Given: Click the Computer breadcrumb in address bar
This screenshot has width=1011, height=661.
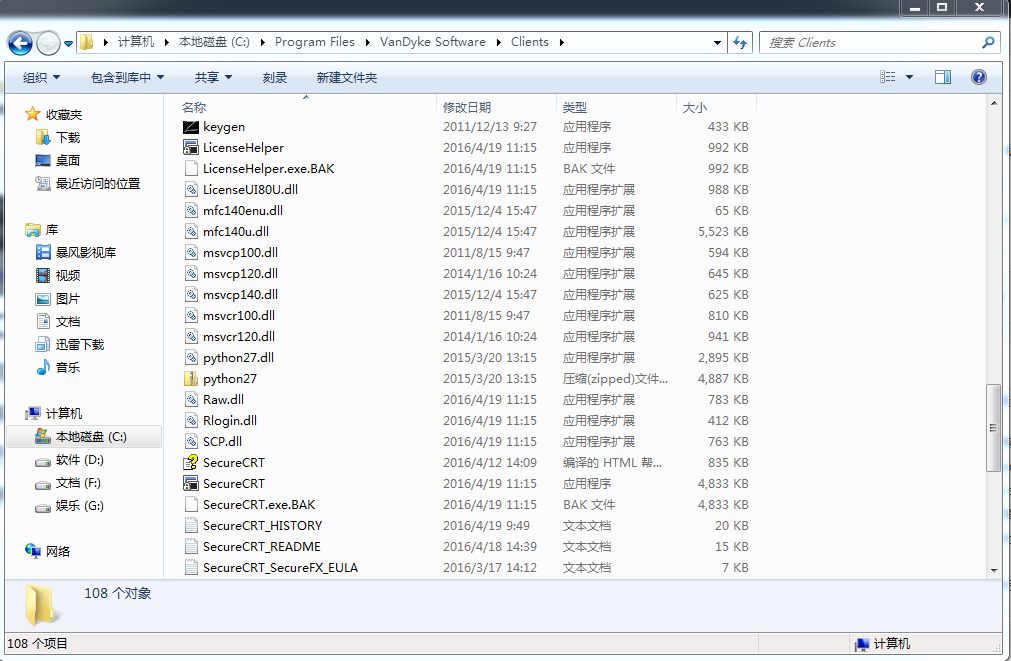Looking at the screenshot, I should coord(136,42).
